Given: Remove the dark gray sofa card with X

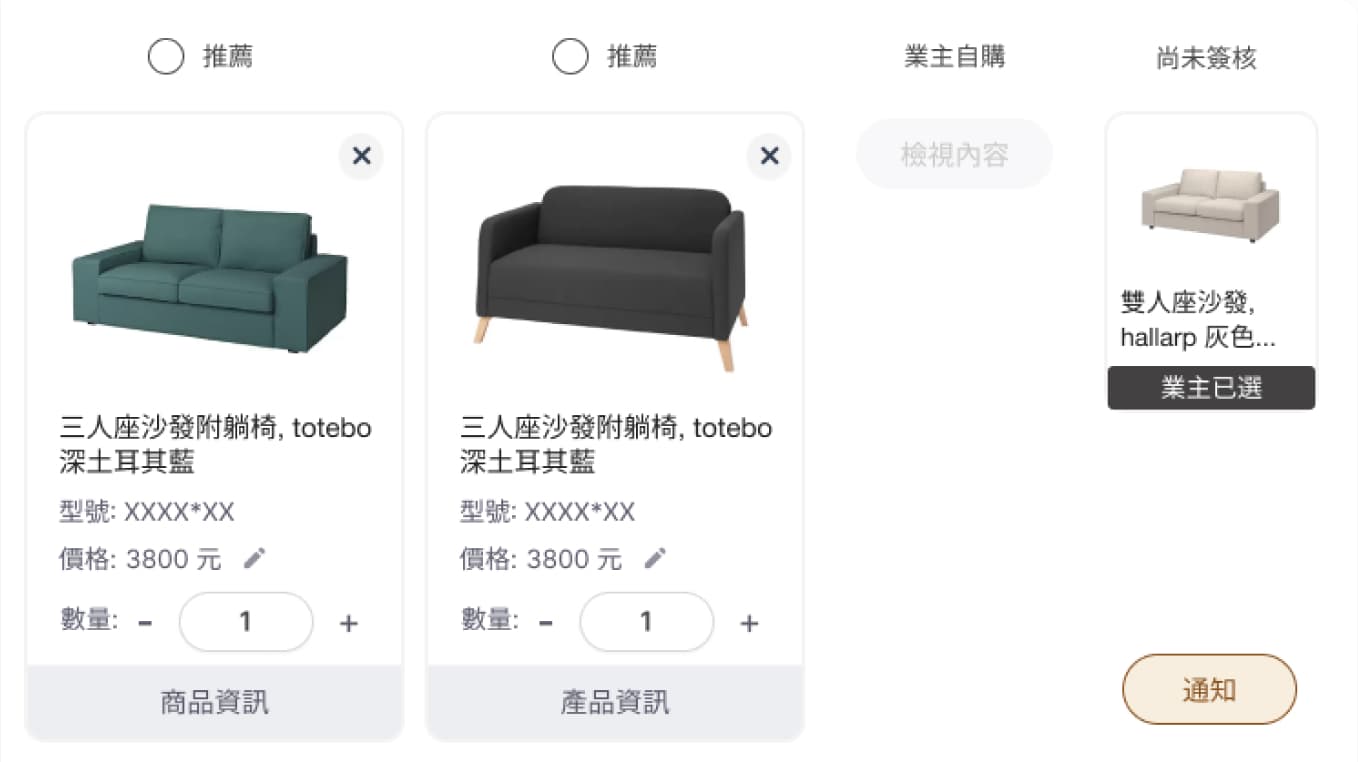Looking at the screenshot, I should (769, 156).
